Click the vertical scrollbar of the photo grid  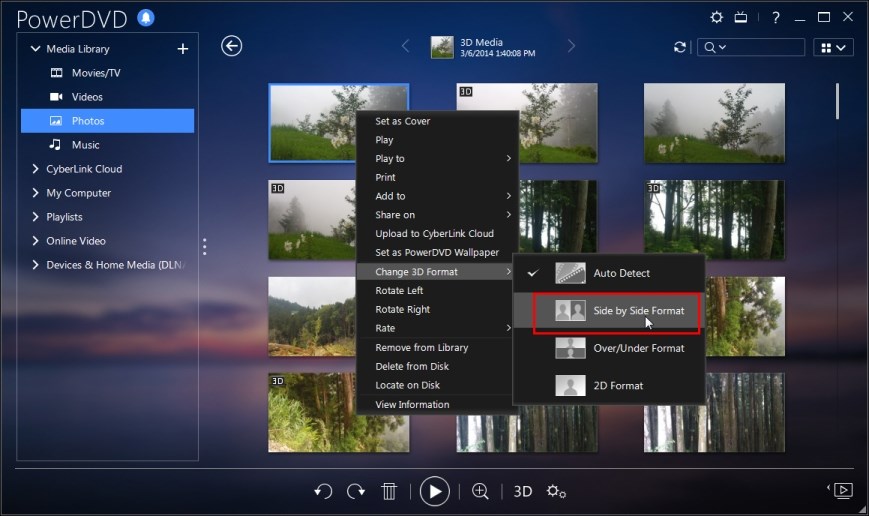[x=837, y=101]
